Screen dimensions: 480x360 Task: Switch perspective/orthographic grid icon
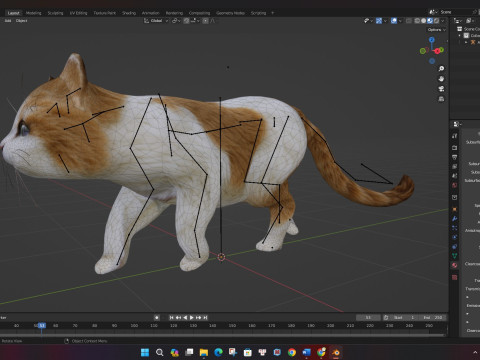tap(441, 99)
